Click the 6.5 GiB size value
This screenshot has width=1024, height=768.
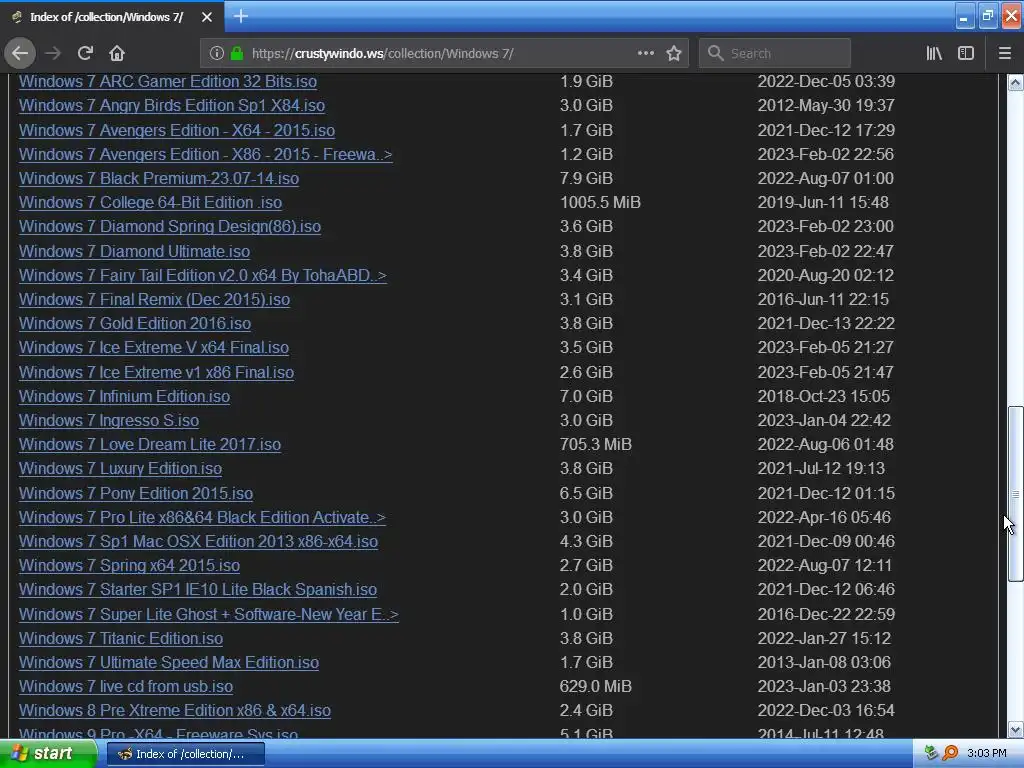tap(586, 494)
